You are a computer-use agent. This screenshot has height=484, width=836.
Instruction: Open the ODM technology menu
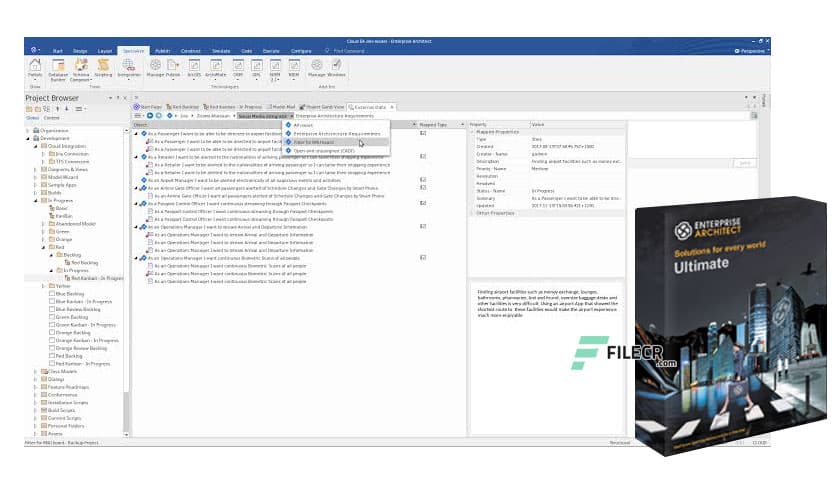click(x=238, y=69)
